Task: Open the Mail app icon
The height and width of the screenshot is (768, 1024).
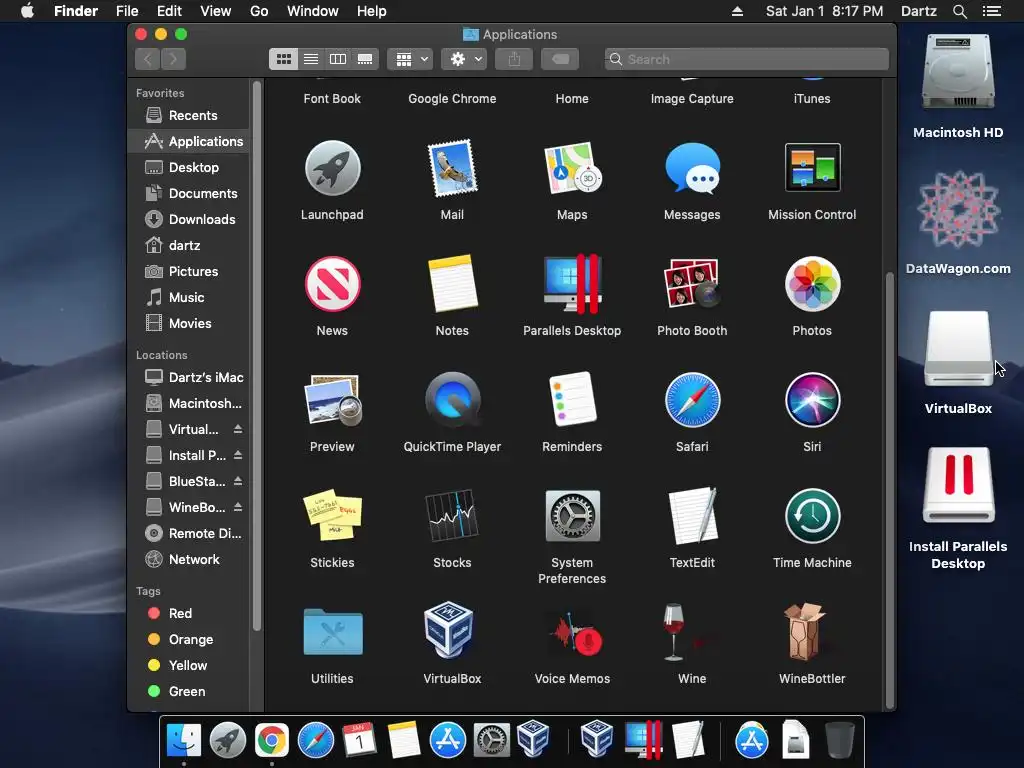Action: tap(452, 168)
